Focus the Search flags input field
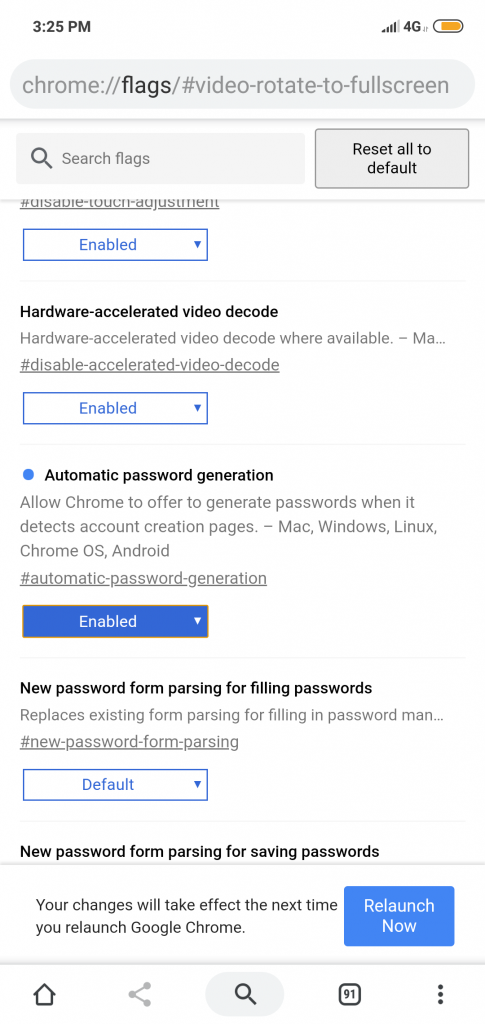 point(161,159)
